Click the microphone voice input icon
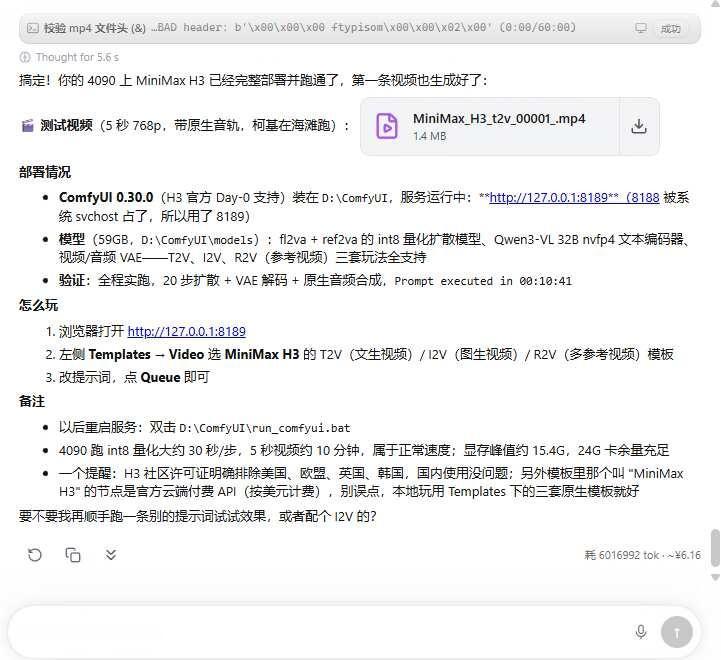This screenshot has height=660, width=721. click(641, 632)
